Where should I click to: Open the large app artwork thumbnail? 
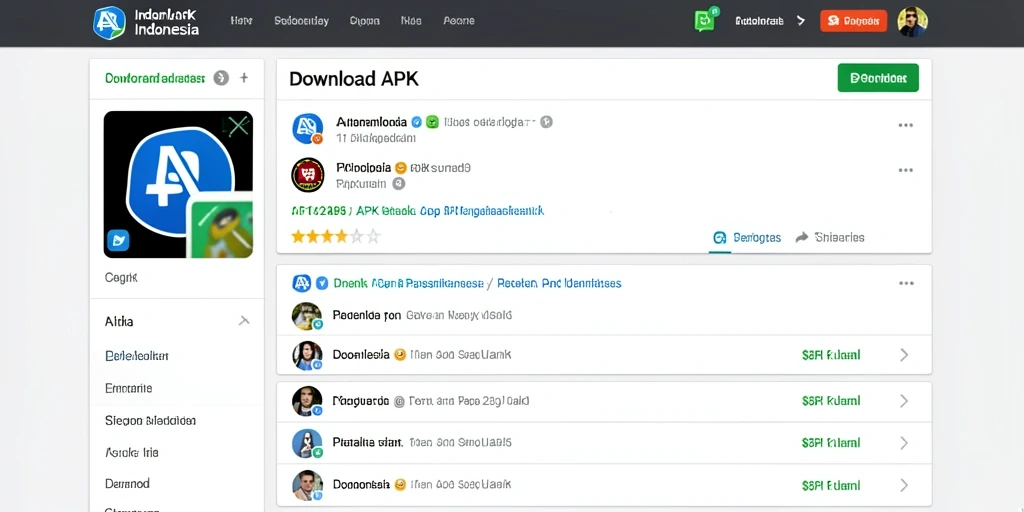tap(178, 184)
